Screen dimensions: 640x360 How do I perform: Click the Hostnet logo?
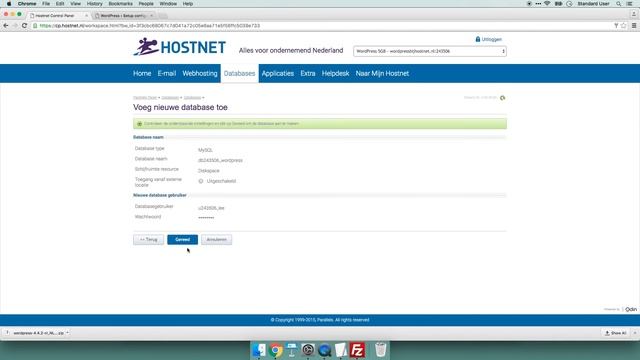pyautogui.click(x=179, y=47)
